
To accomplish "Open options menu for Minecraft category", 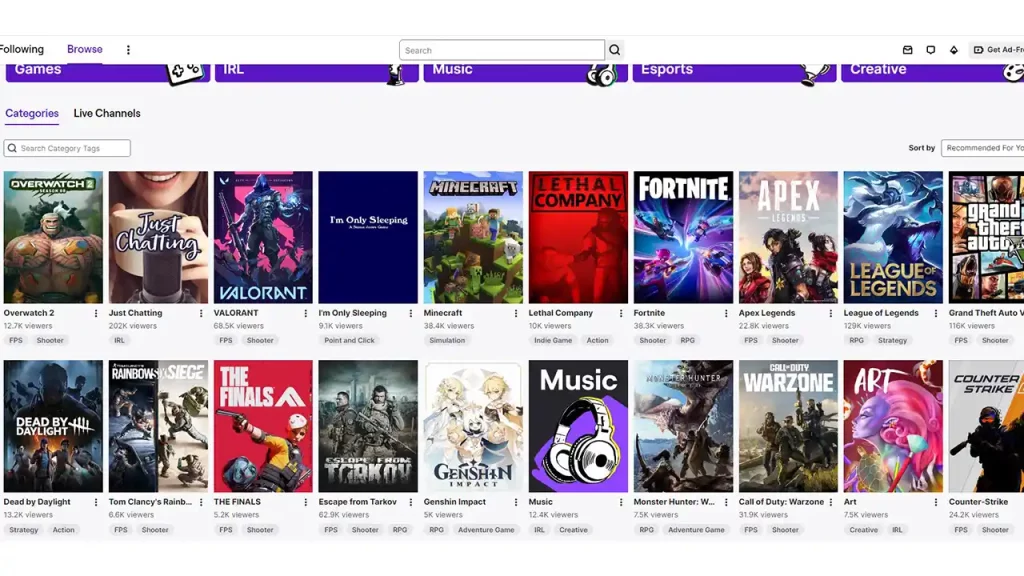I will [x=516, y=313].
